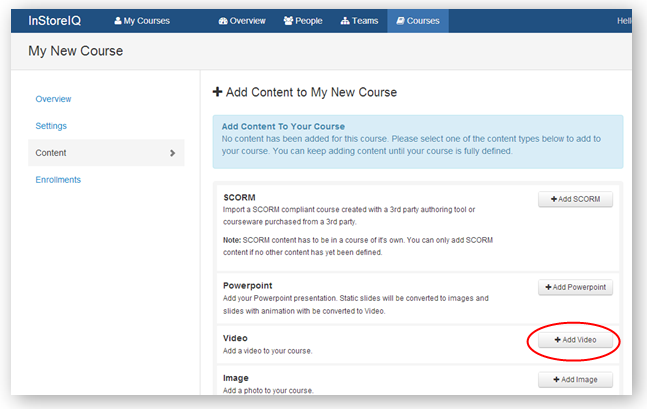Open the Overview link in left sidebar

coord(53,99)
